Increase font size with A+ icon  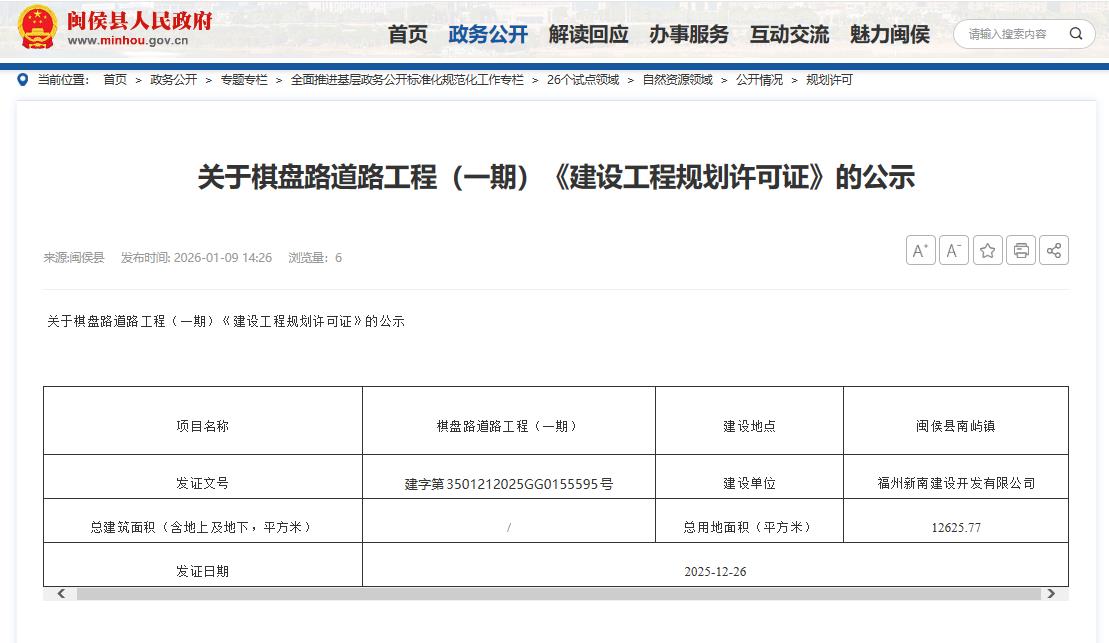[x=920, y=250]
